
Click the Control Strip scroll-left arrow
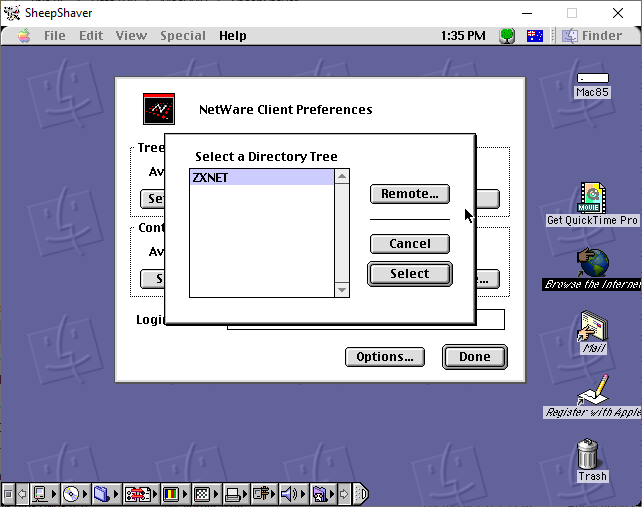[22, 494]
